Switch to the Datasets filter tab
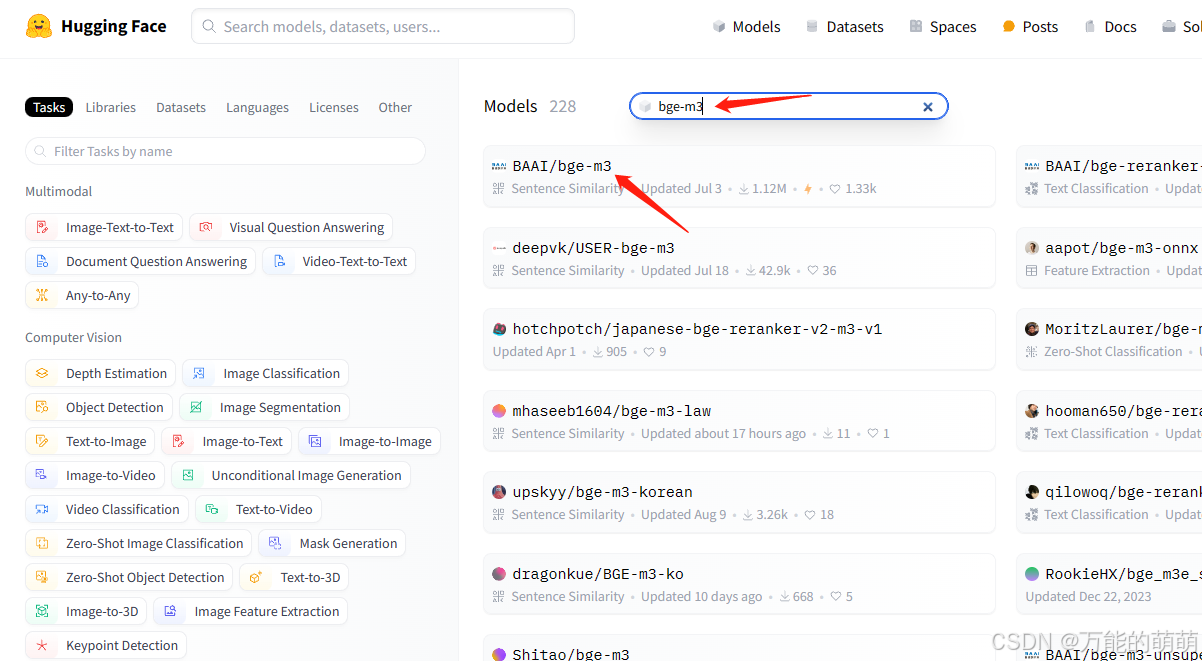 pyautogui.click(x=181, y=107)
